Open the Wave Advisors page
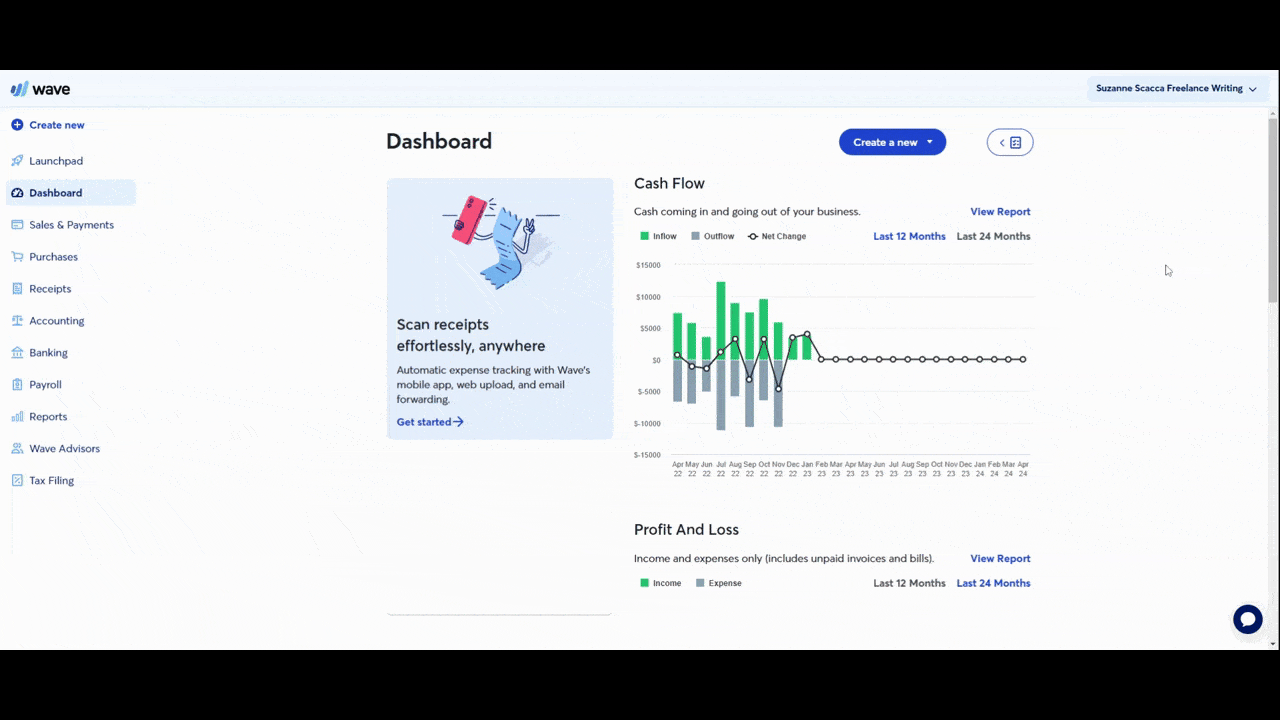The height and width of the screenshot is (720, 1280). (64, 449)
